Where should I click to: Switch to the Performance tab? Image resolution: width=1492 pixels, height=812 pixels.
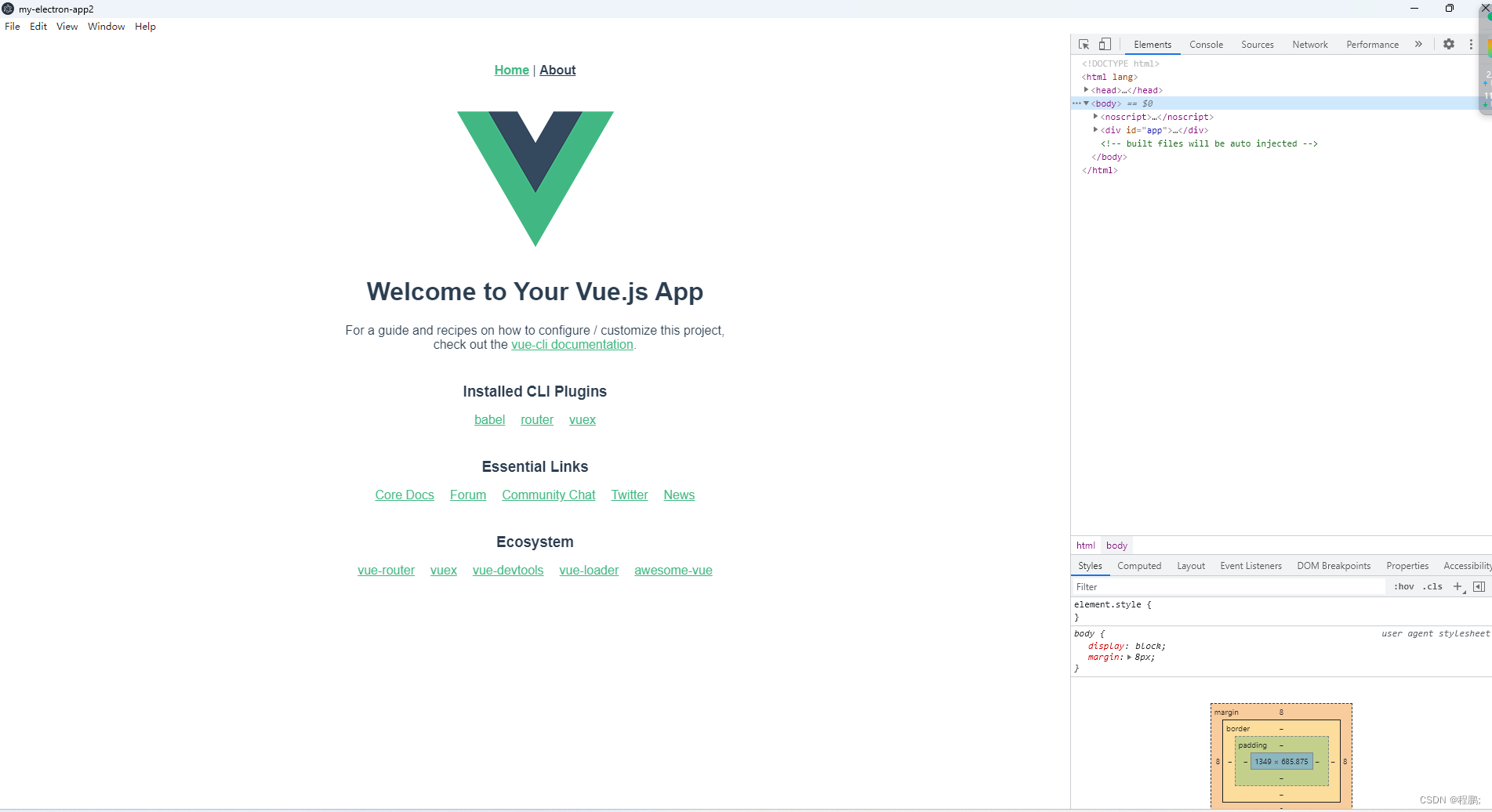pos(1372,45)
